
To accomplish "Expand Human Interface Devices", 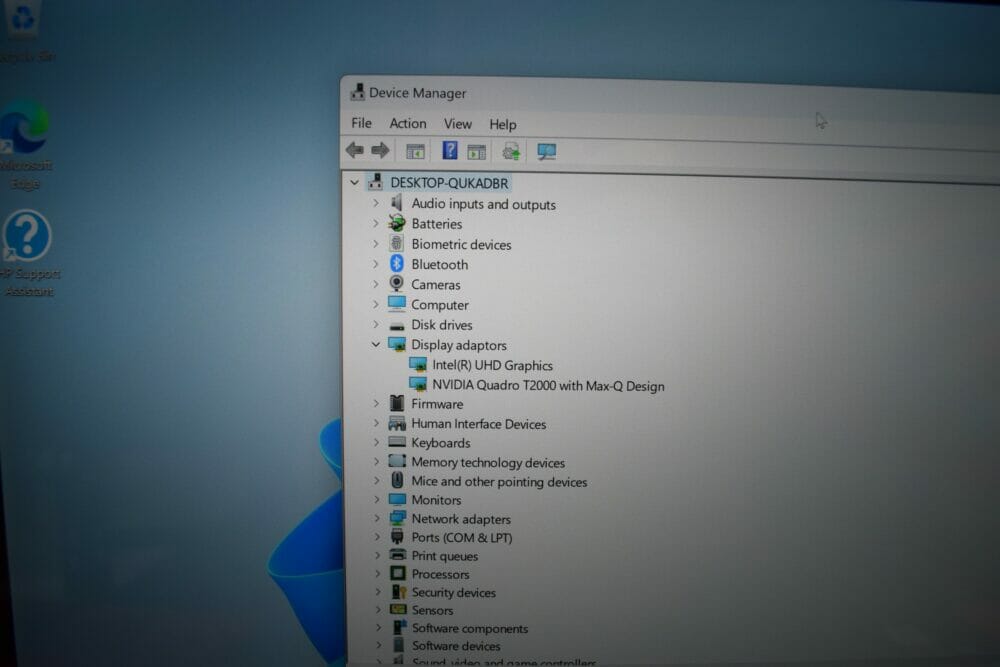I will pyautogui.click(x=376, y=423).
